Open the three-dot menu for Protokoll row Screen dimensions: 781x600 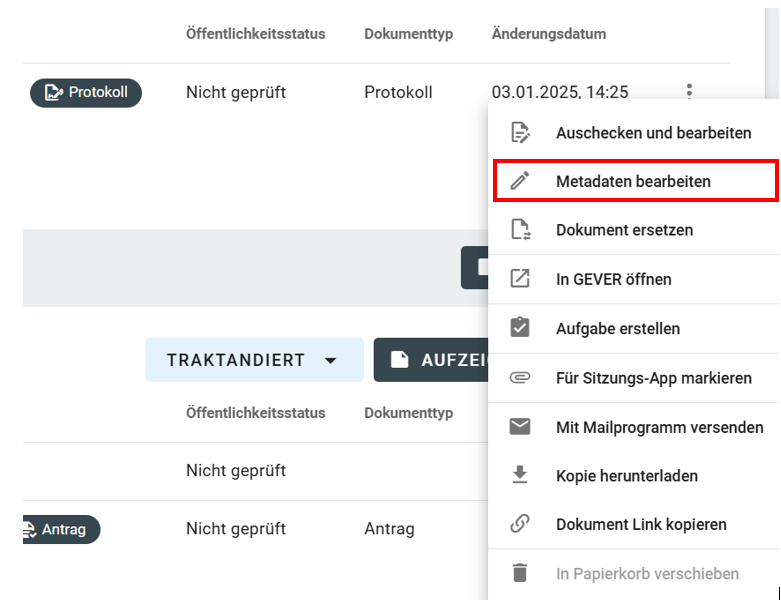tap(689, 92)
